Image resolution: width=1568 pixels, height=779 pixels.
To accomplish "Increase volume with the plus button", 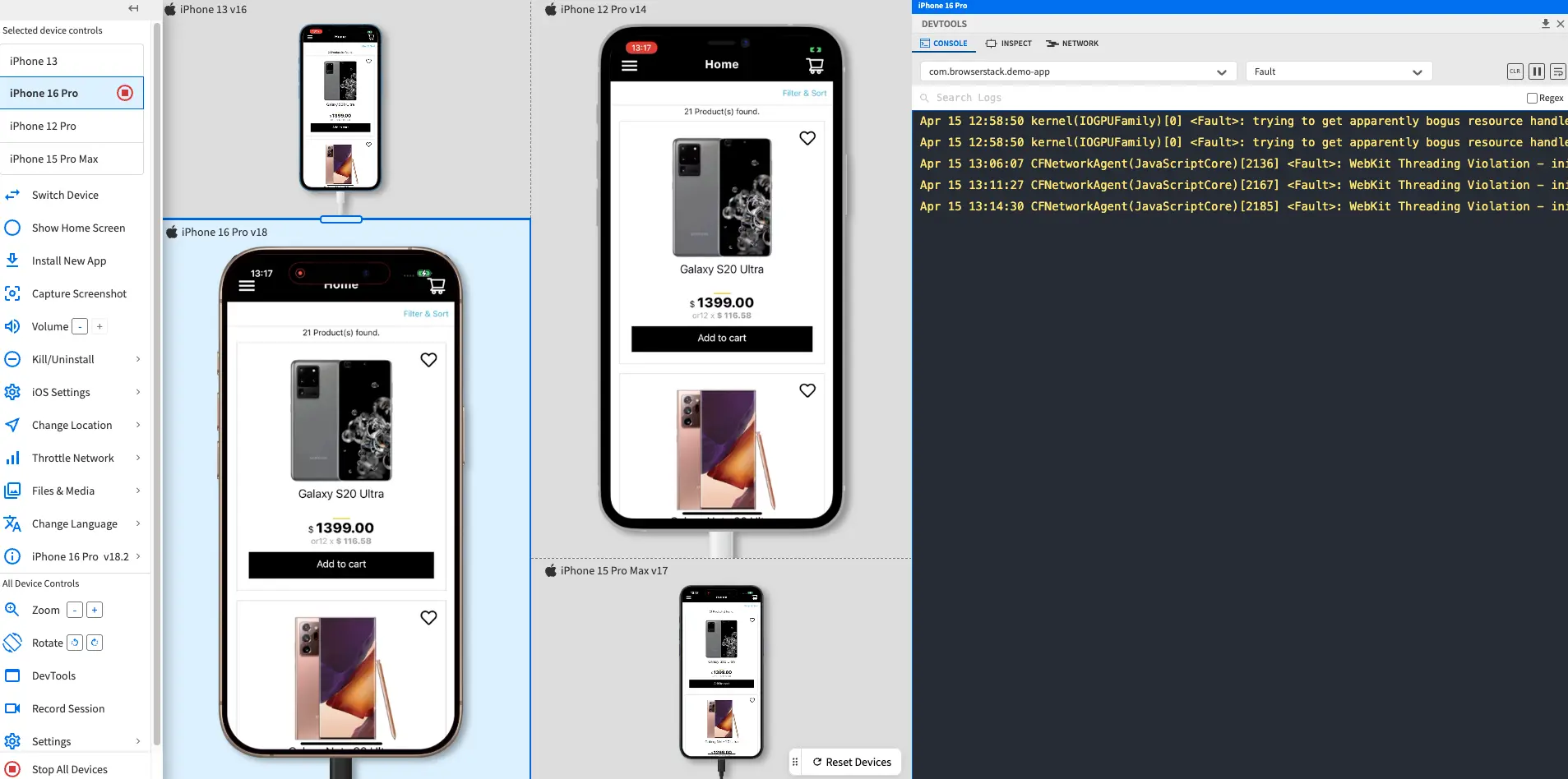I will [x=99, y=326].
